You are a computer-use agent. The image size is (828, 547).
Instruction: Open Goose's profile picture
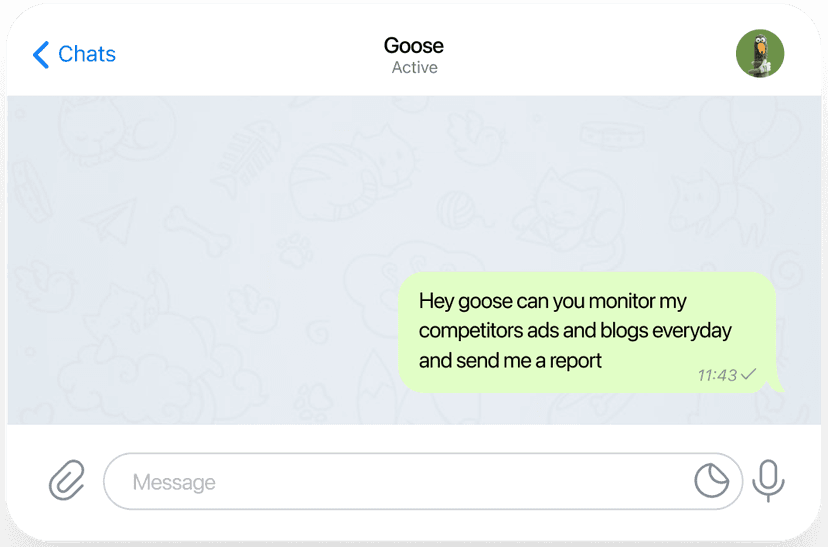(760, 53)
